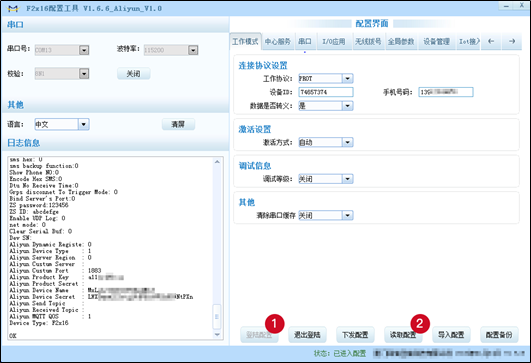
Task: Click the tab scroll right arrow
Action: tap(512, 41)
